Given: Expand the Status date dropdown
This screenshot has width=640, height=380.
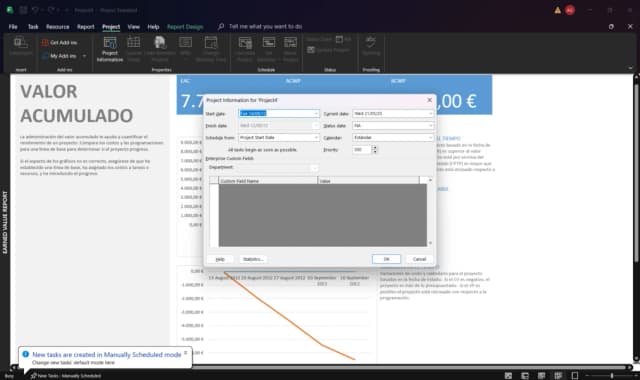Looking at the screenshot, I should 431,126.
